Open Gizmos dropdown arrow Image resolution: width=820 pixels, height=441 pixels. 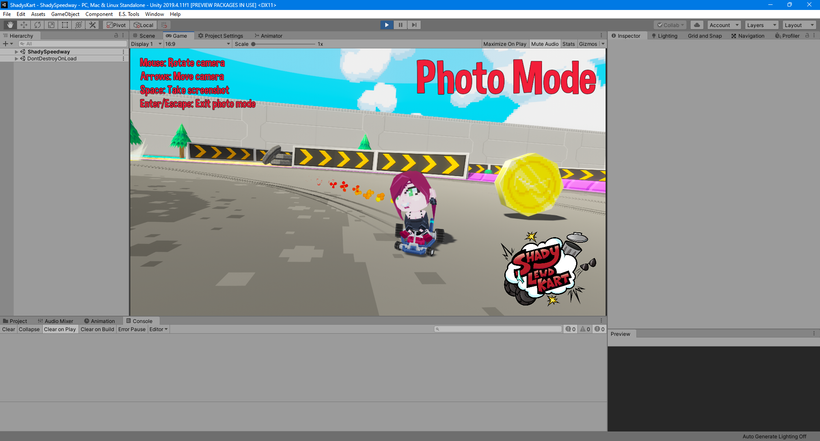tap(602, 44)
